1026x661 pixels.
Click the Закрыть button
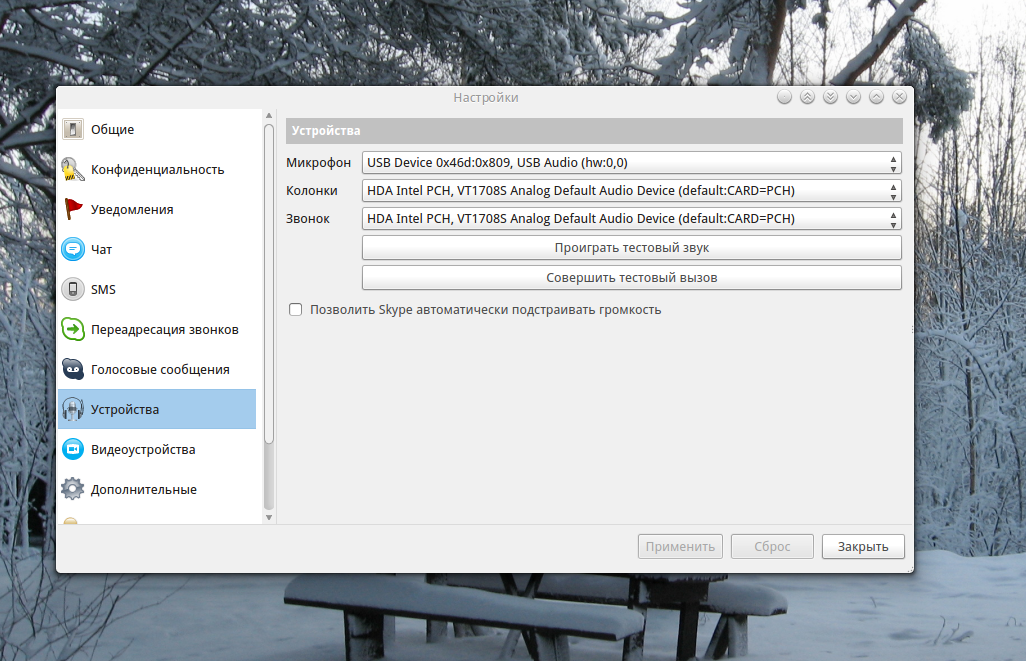coord(863,546)
